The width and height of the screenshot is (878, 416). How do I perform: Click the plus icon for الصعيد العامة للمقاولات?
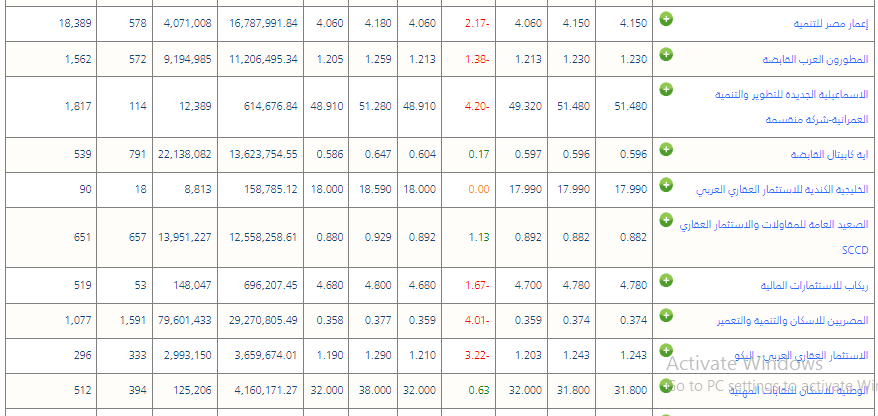(667, 219)
